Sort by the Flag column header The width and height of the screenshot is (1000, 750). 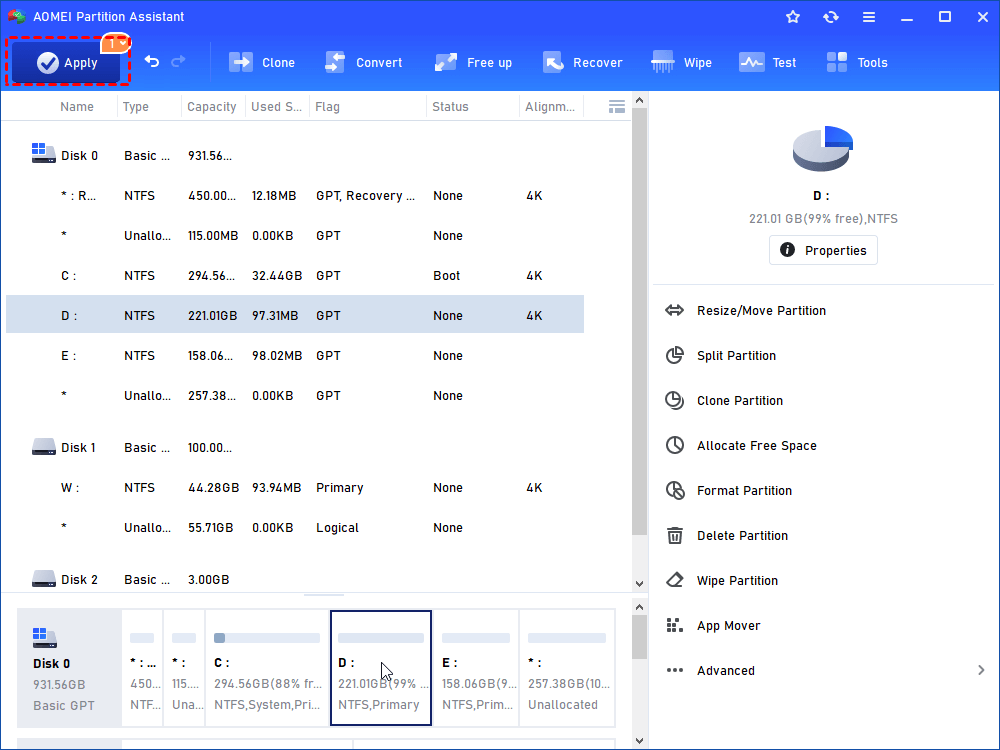[x=328, y=107]
